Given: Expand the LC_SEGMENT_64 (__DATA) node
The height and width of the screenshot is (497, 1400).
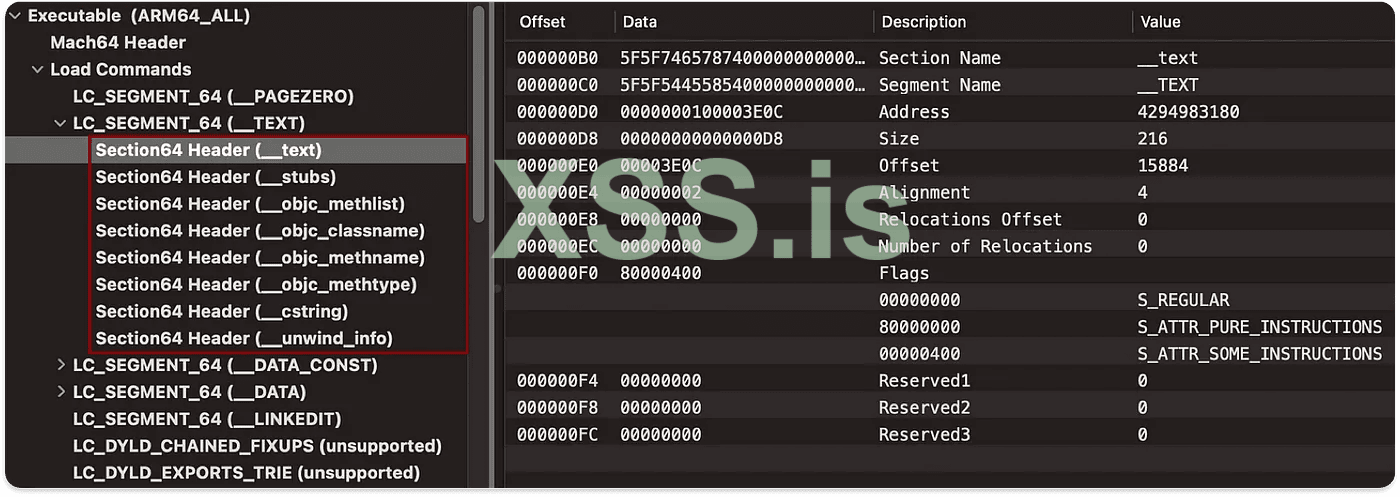Looking at the screenshot, I should click(x=61, y=393).
